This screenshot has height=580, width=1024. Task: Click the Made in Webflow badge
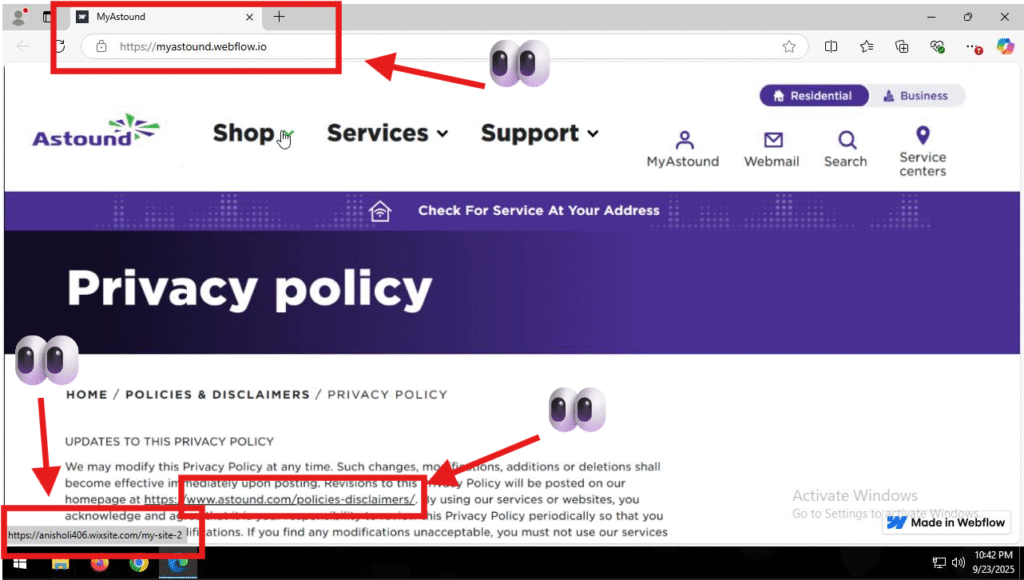click(945, 522)
